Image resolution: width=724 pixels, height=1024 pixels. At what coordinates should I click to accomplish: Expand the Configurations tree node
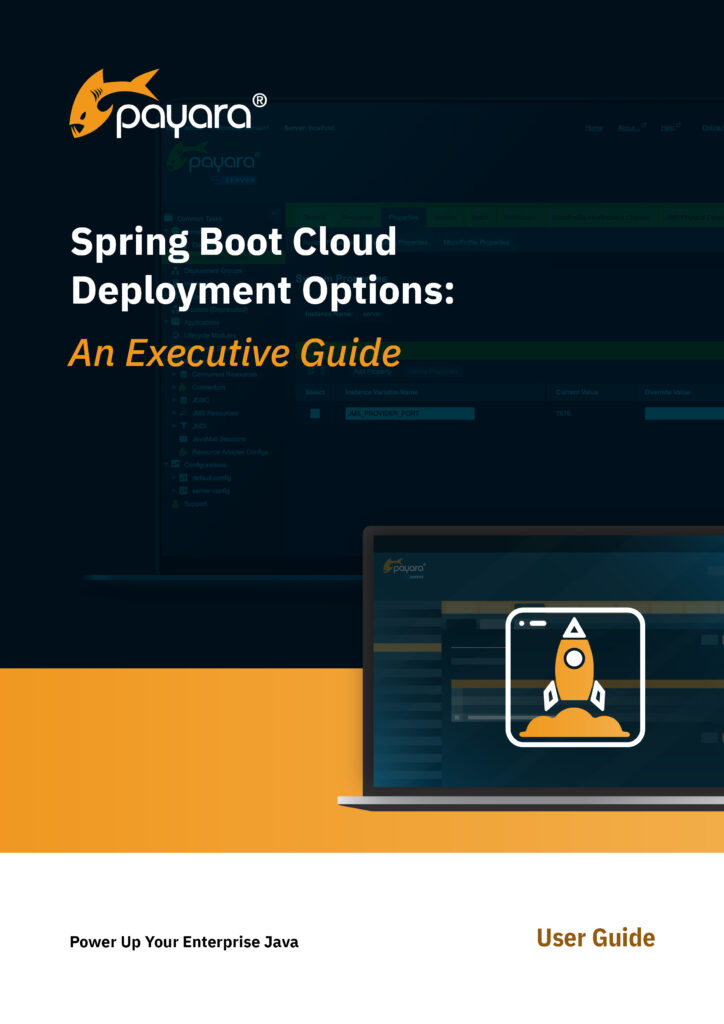(x=167, y=465)
